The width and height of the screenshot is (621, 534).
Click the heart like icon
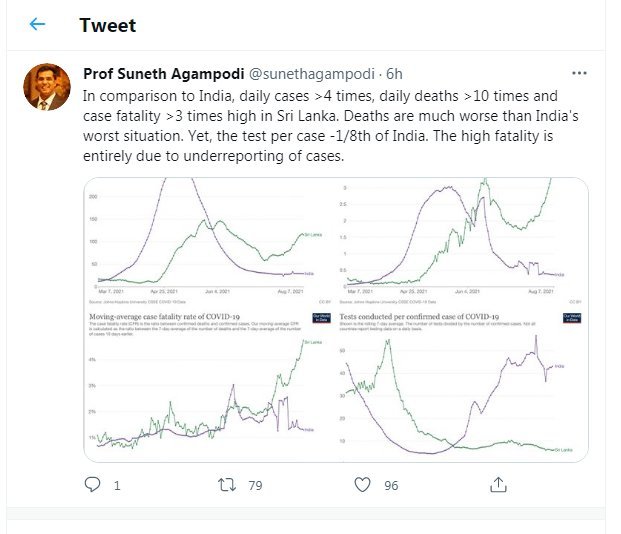363,485
